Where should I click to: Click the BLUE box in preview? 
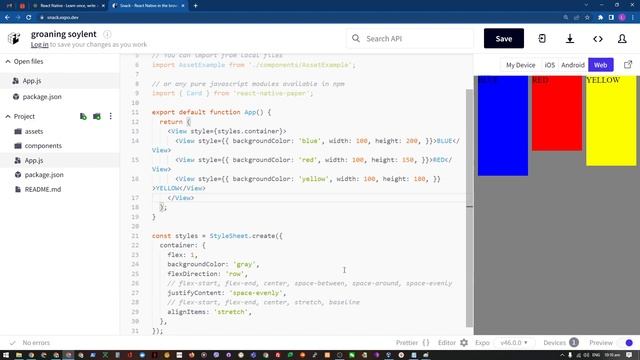(x=503, y=126)
